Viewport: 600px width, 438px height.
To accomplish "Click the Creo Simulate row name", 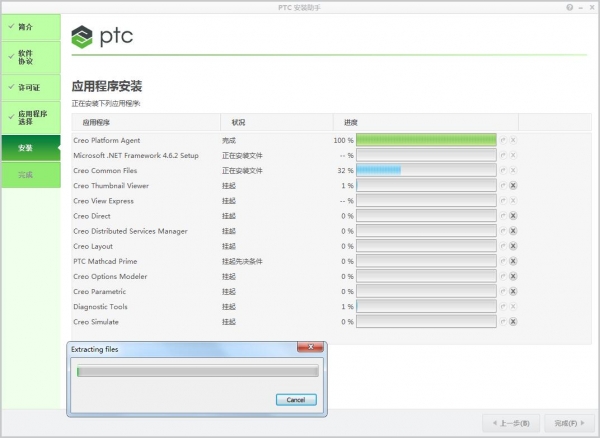I will (x=96, y=322).
